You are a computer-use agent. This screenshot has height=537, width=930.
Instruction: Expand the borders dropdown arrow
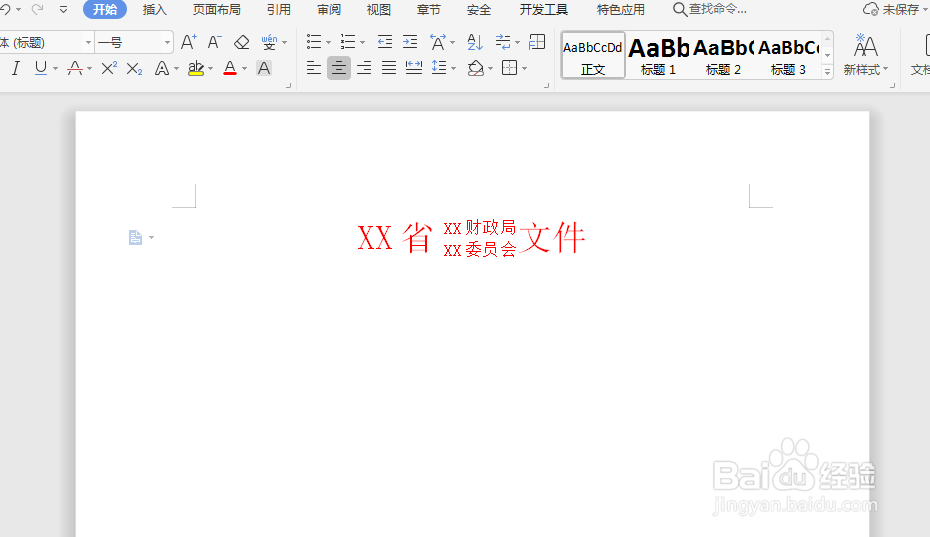(524, 68)
